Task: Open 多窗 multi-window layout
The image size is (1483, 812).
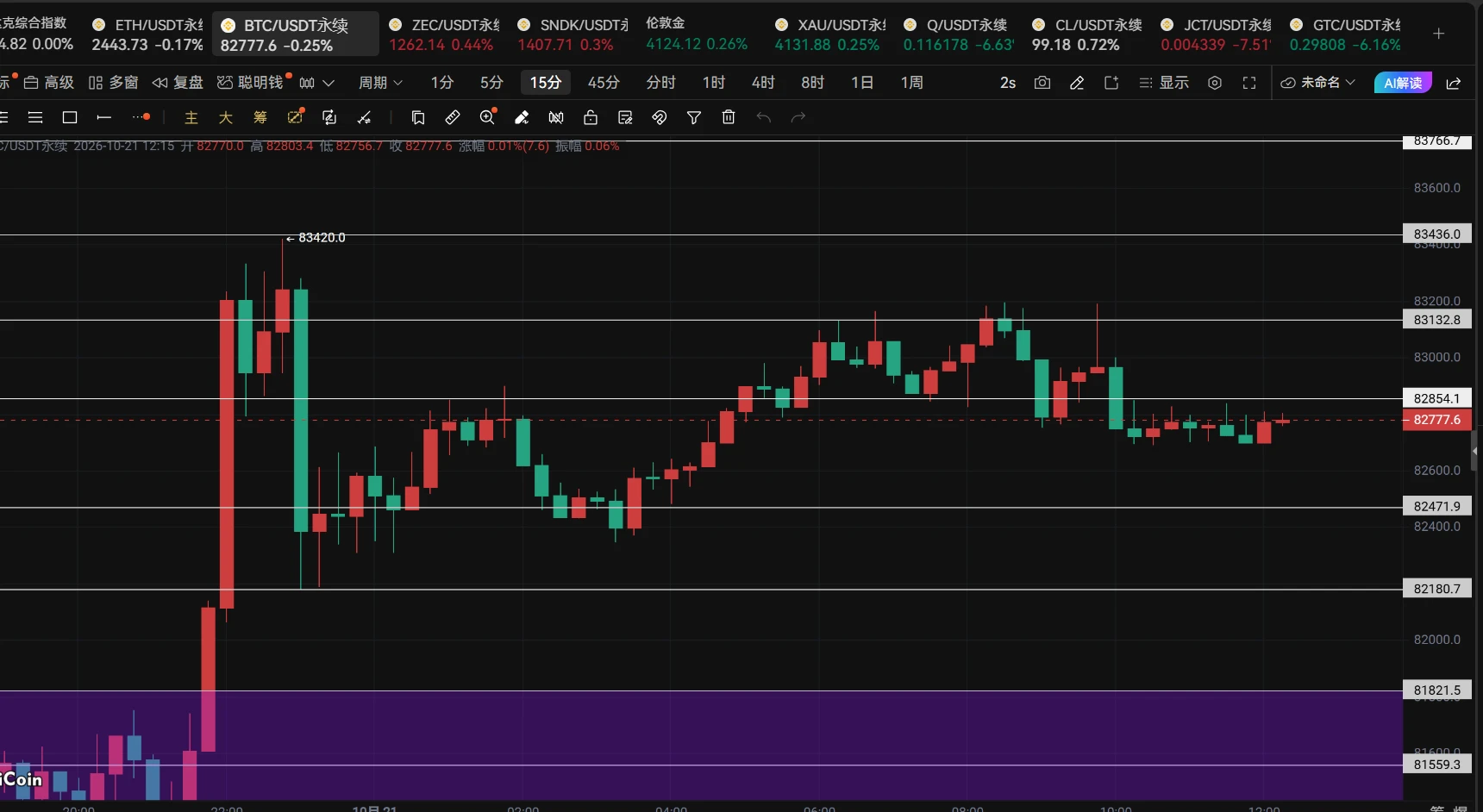Action: [x=113, y=83]
